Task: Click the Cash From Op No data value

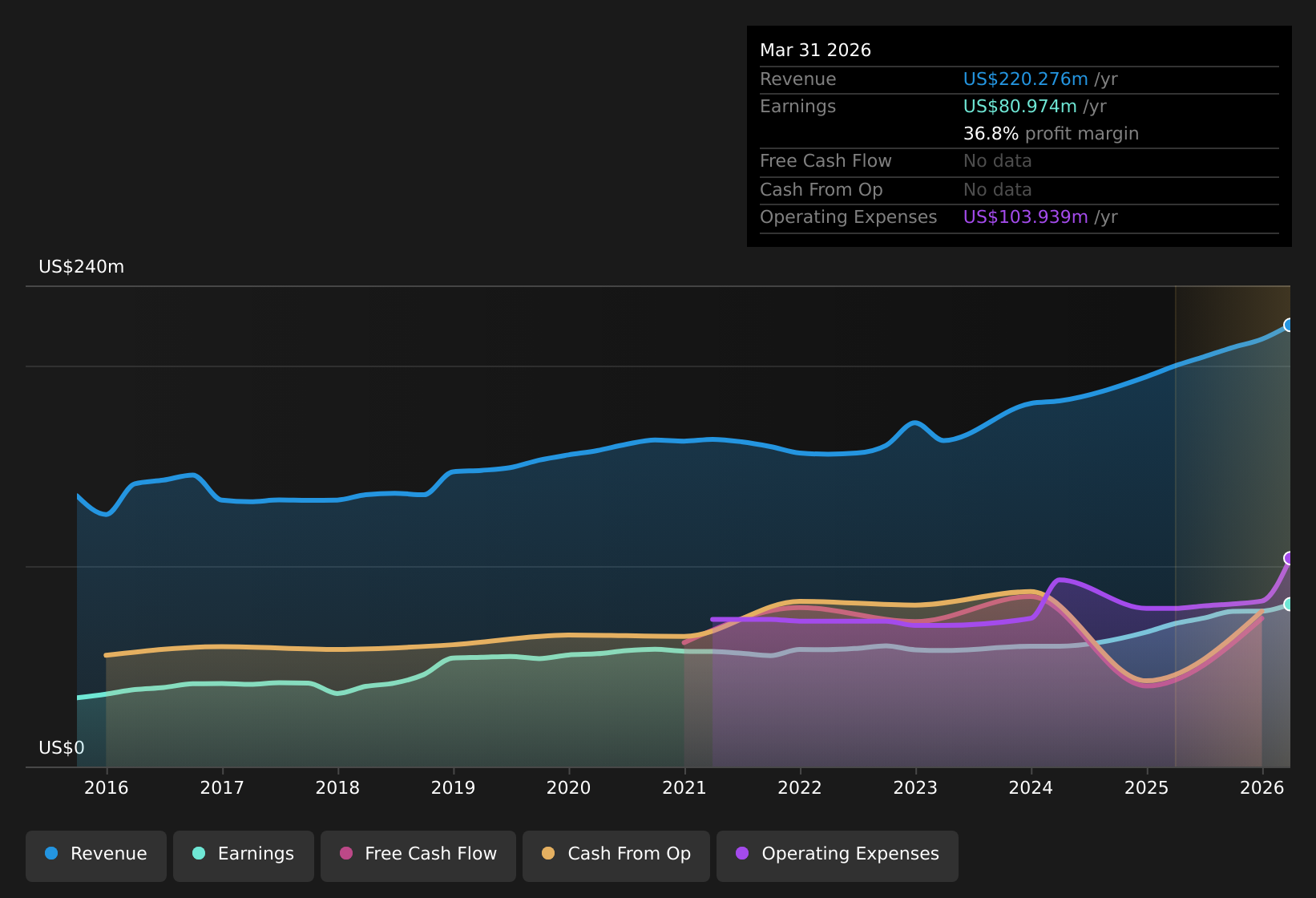Action: tap(998, 190)
